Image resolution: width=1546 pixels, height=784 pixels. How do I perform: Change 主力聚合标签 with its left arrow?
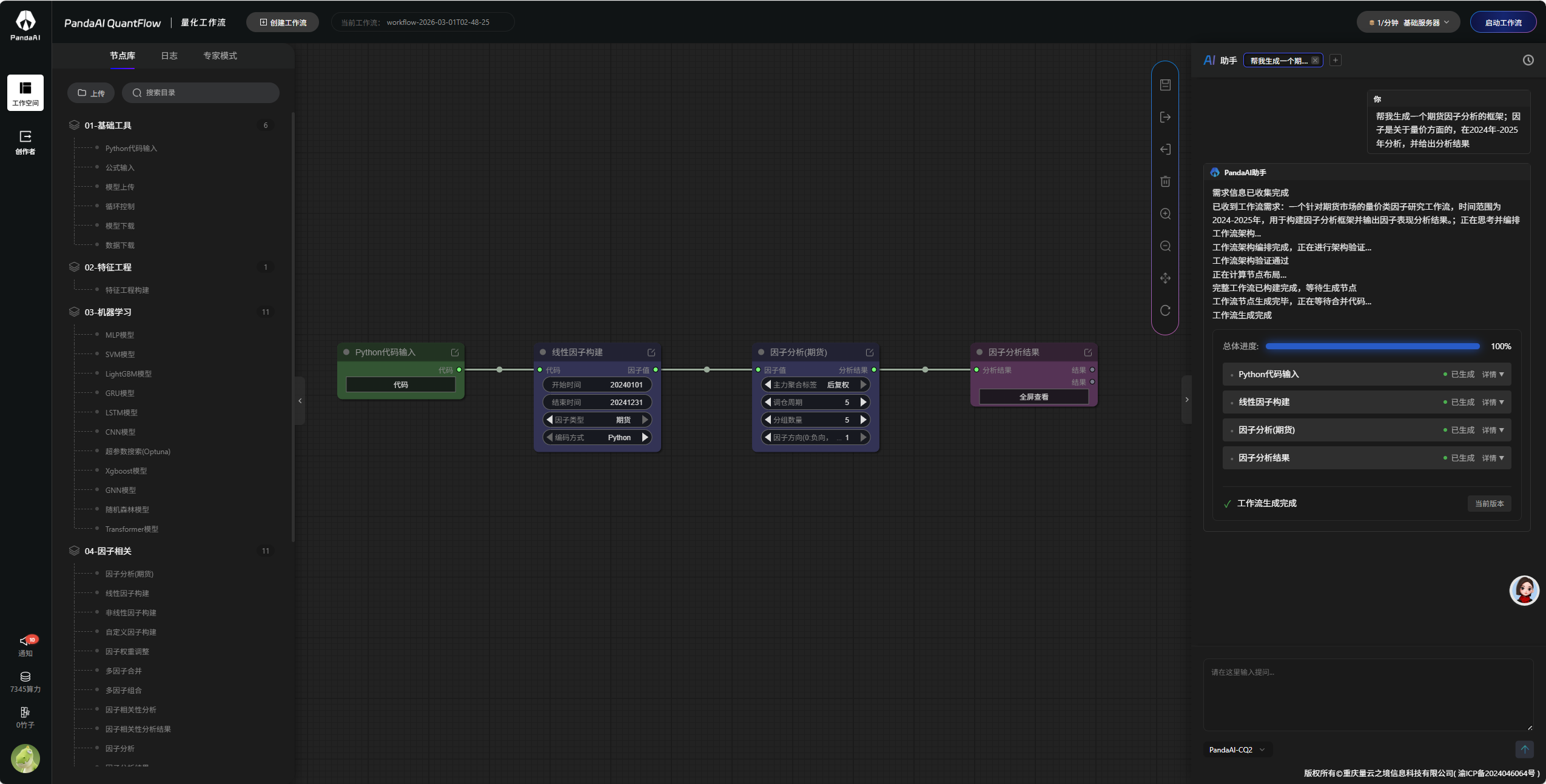click(x=768, y=384)
